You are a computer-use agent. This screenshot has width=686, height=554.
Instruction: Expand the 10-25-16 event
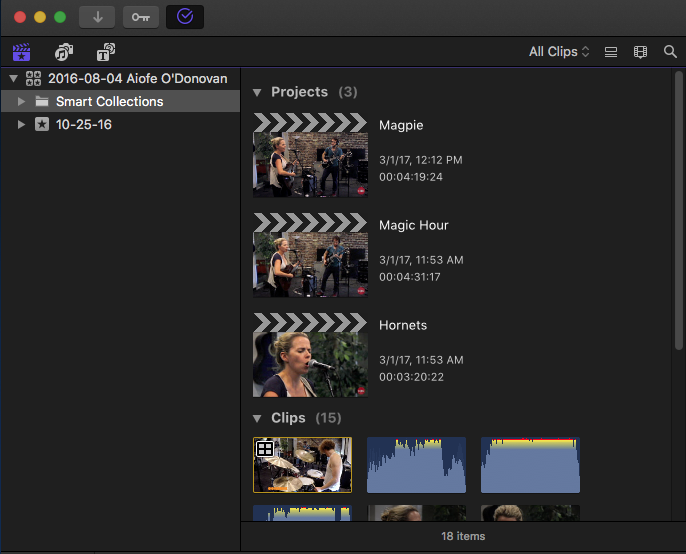click(x=22, y=125)
